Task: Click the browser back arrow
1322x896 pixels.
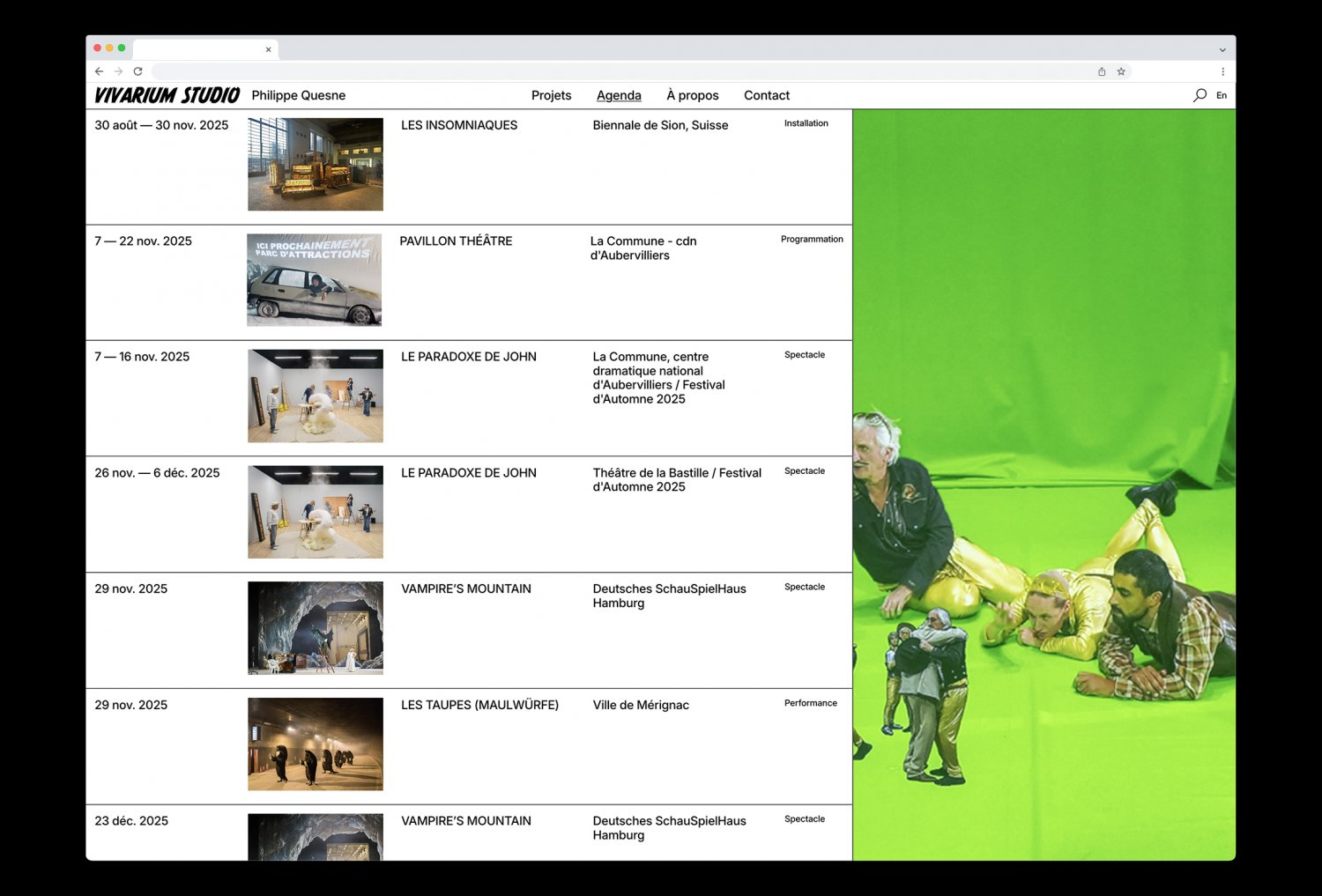Action: (99, 71)
